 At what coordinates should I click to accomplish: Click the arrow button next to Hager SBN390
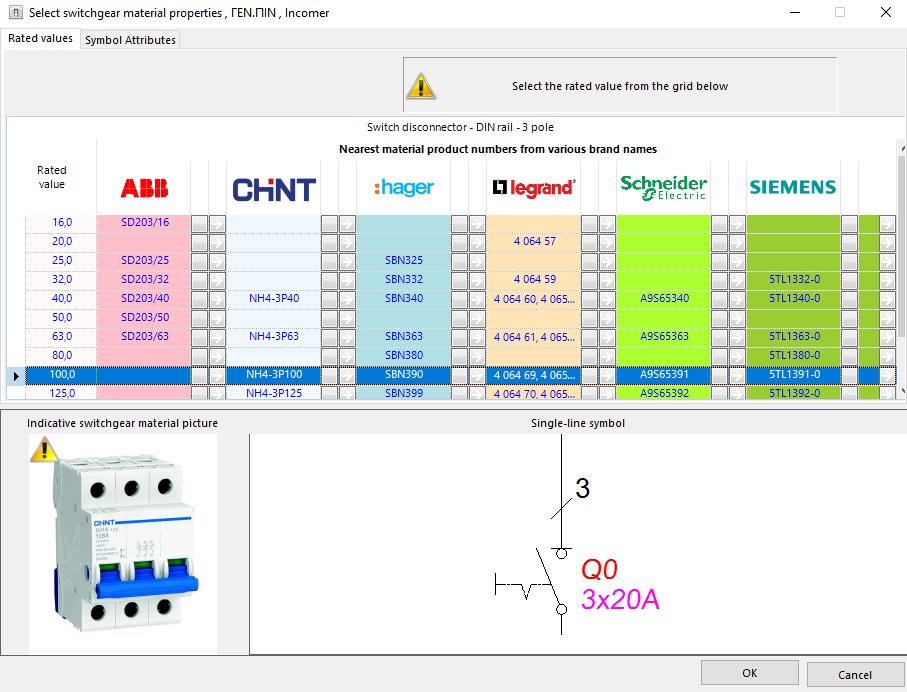(x=477, y=373)
